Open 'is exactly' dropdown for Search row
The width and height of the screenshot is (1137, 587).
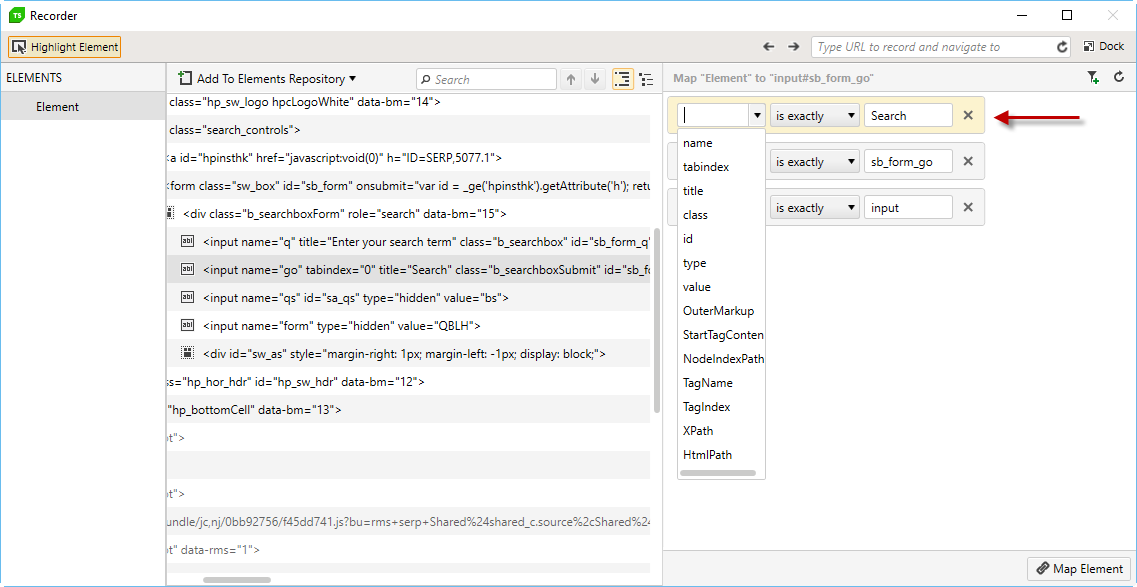814,115
